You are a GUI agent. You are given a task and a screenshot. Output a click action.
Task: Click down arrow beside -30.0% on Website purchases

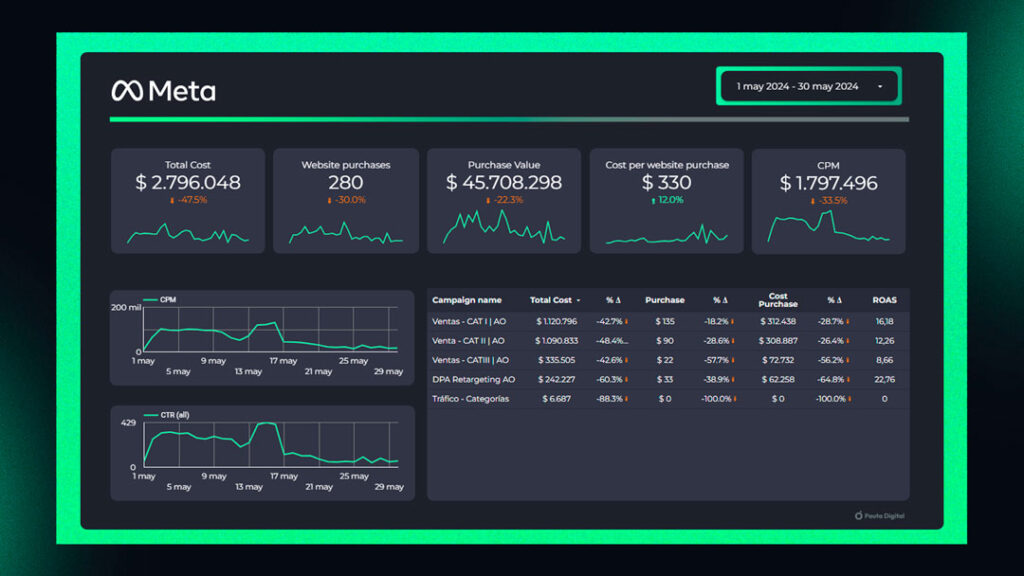coord(328,200)
